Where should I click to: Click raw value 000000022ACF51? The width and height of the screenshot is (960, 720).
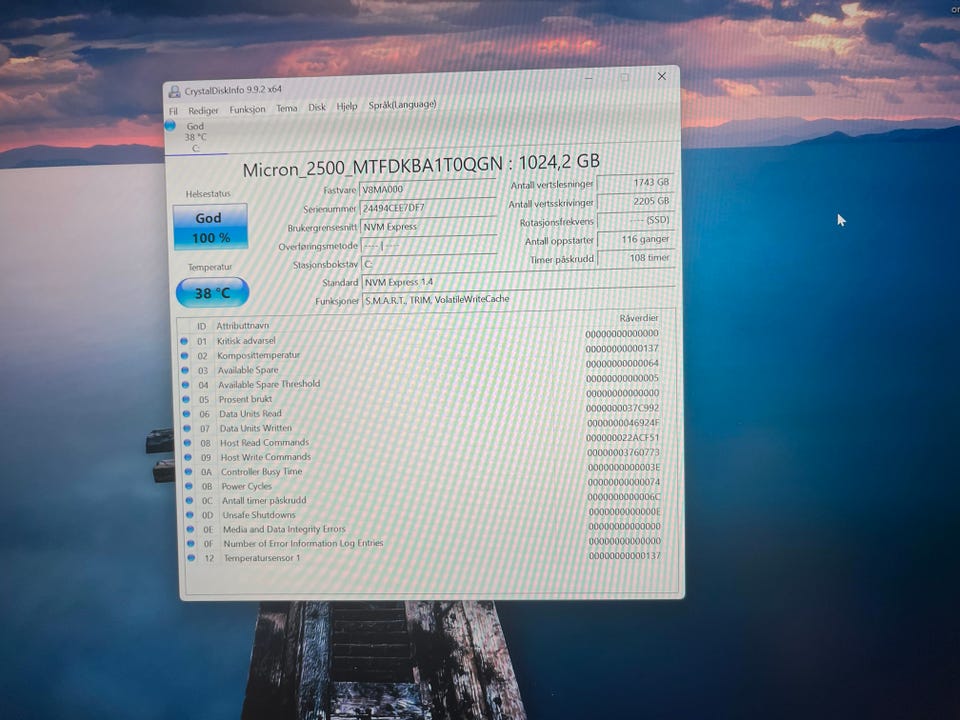click(x=623, y=437)
